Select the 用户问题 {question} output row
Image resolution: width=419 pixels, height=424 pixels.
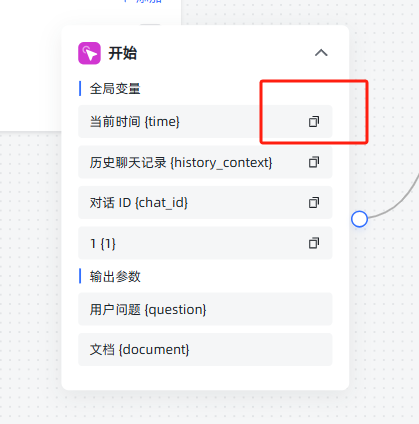[x=205, y=309]
